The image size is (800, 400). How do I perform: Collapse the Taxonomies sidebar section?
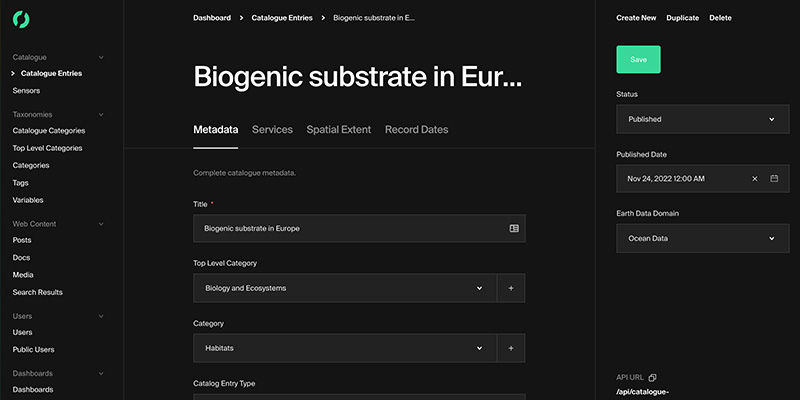tap(101, 115)
